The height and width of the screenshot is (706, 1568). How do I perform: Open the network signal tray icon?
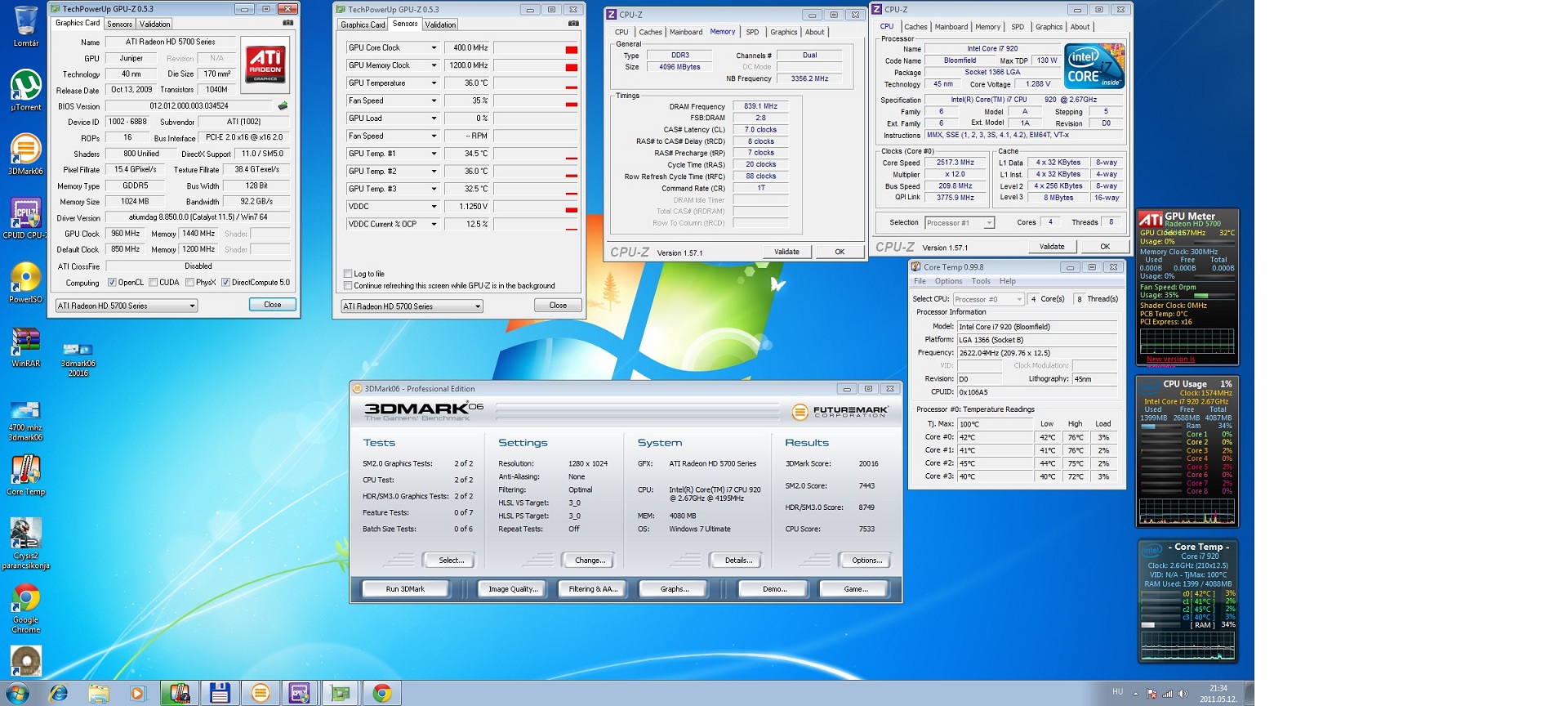coord(1167,694)
